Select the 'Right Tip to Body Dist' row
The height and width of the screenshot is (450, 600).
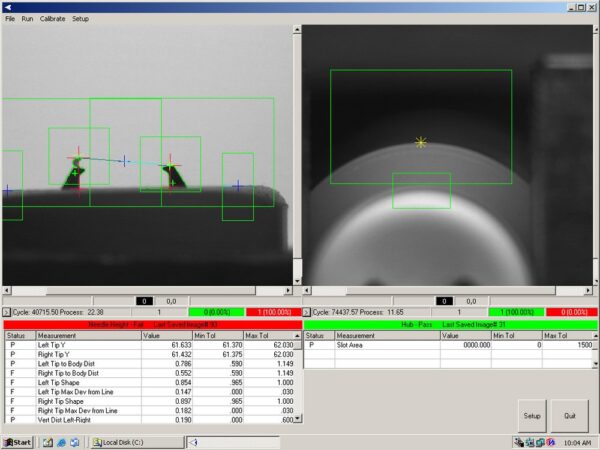(x=150, y=373)
